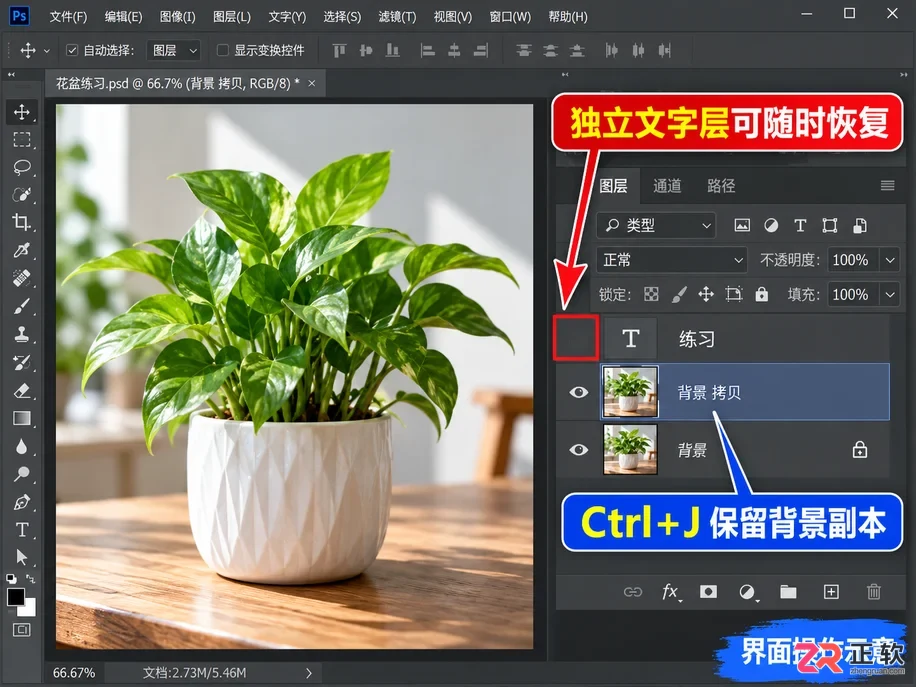Select the Pen tool
The width and height of the screenshot is (916, 687).
[x=22, y=502]
